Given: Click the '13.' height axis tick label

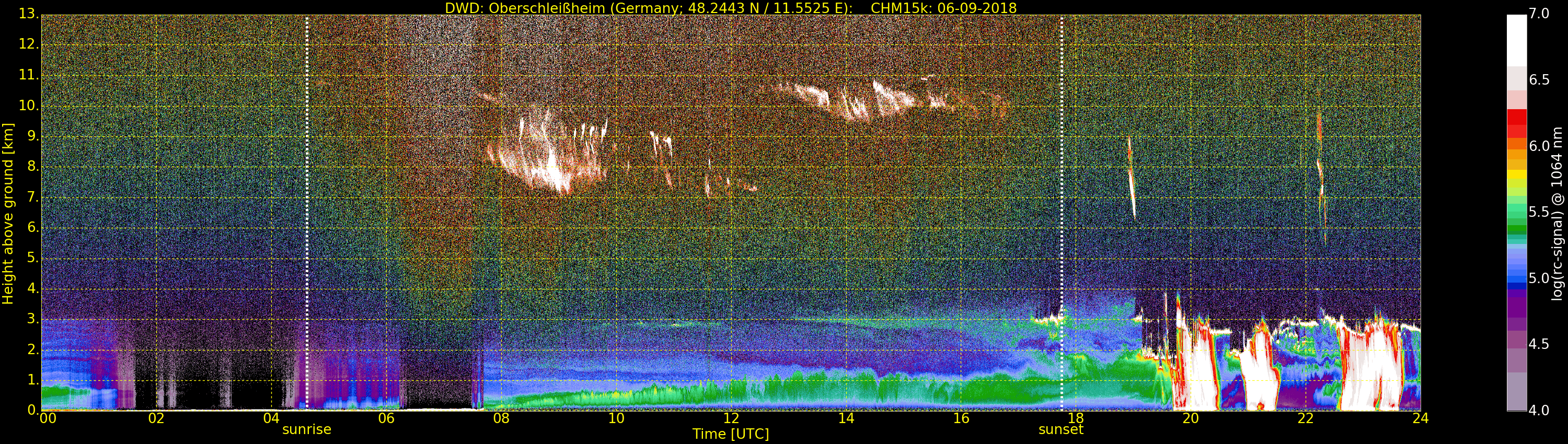Looking at the screenshot, I should [x=29, y=14].
